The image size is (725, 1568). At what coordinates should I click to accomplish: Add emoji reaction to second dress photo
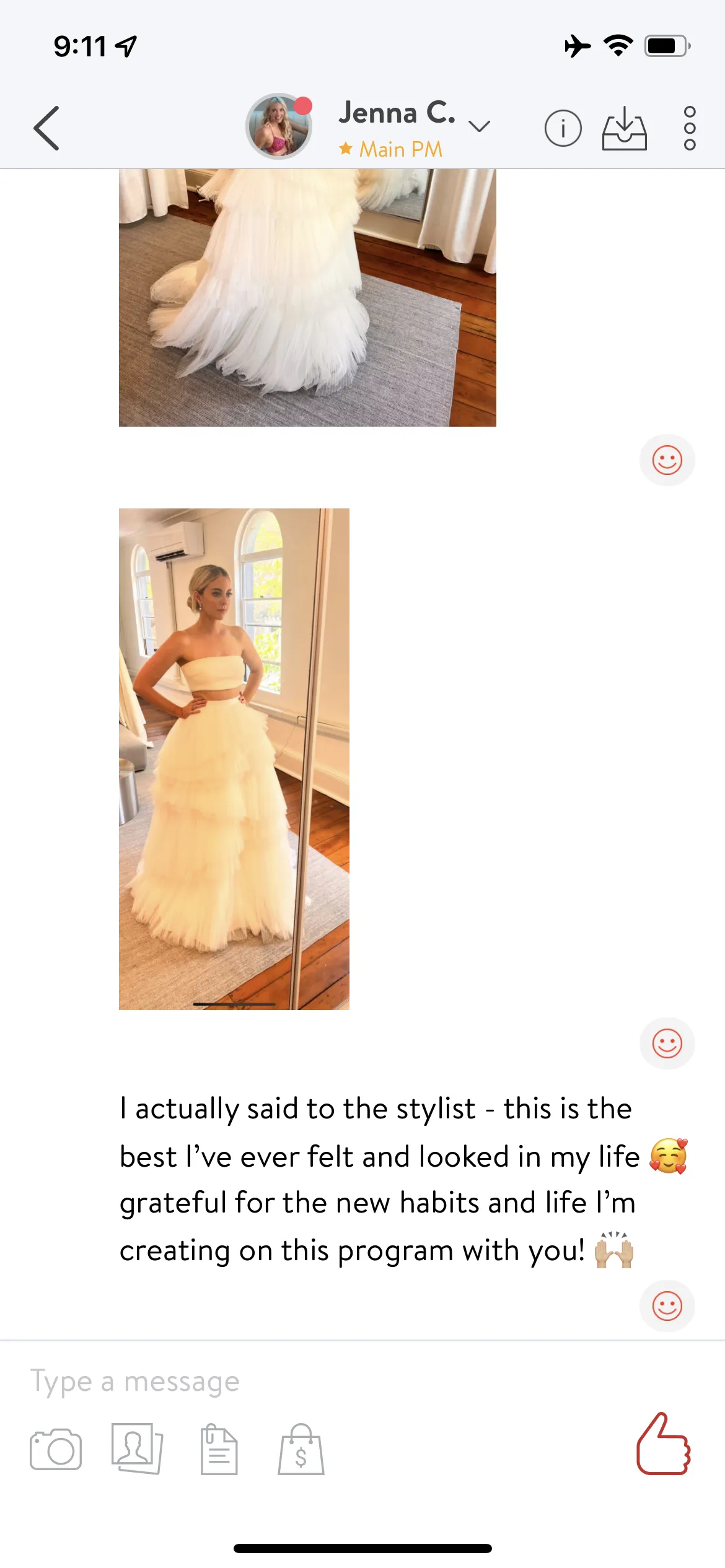(x=667, y=1044)
